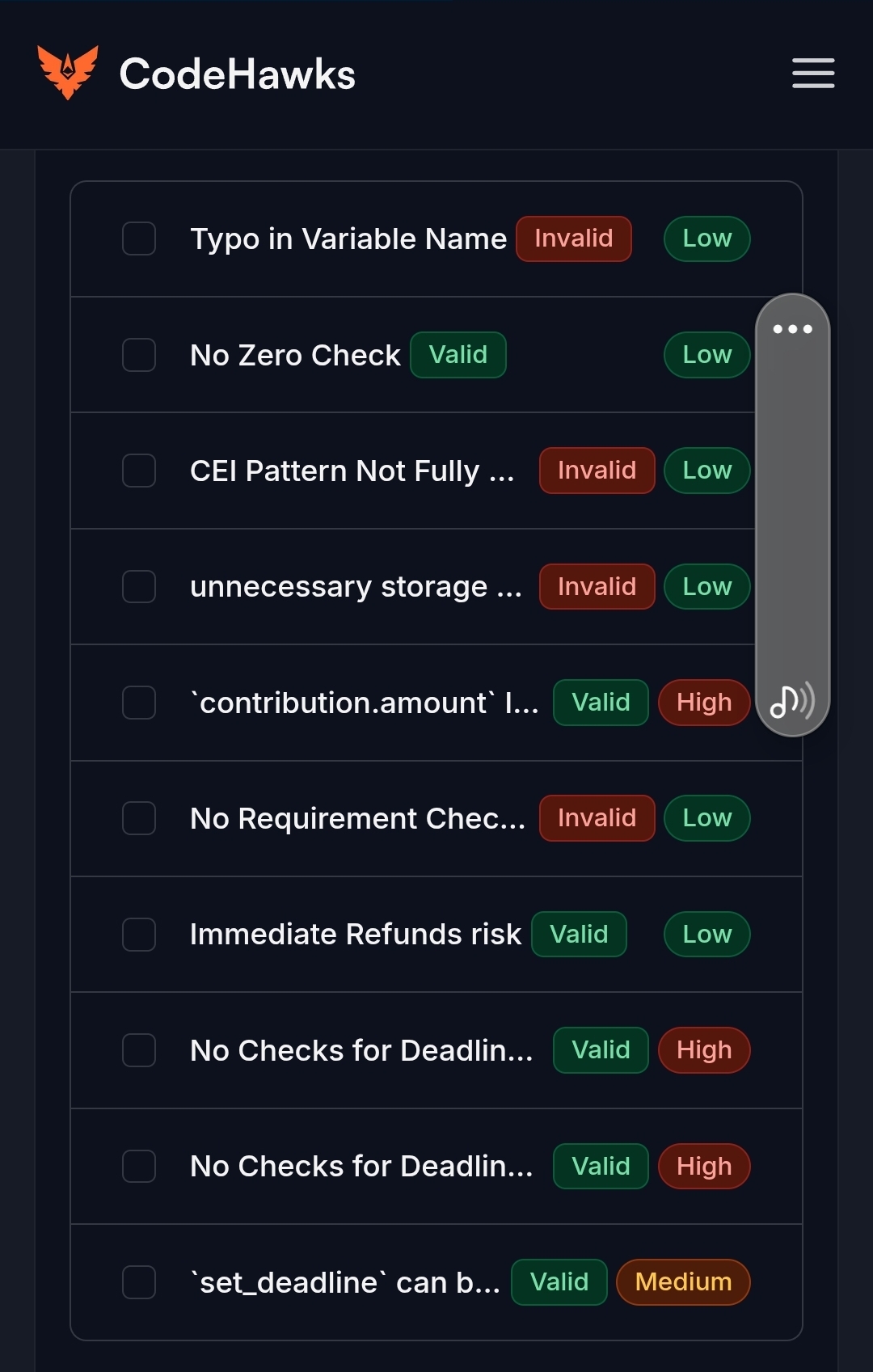Image resolution: width=873 pixels, height=1372 pixels.
Task: Open the `contribution.amount` finding
Action: coord(364,703)
